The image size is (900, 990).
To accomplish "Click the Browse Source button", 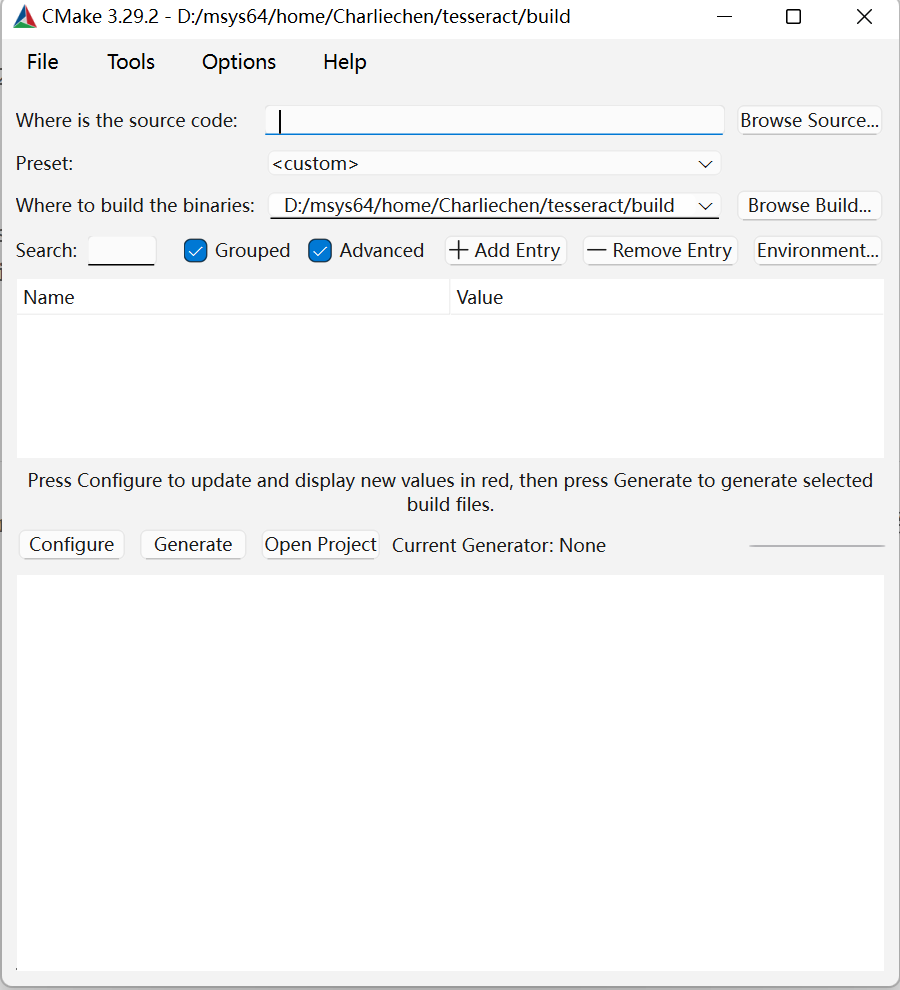I will pyautogui.click(x=810, y=120).
